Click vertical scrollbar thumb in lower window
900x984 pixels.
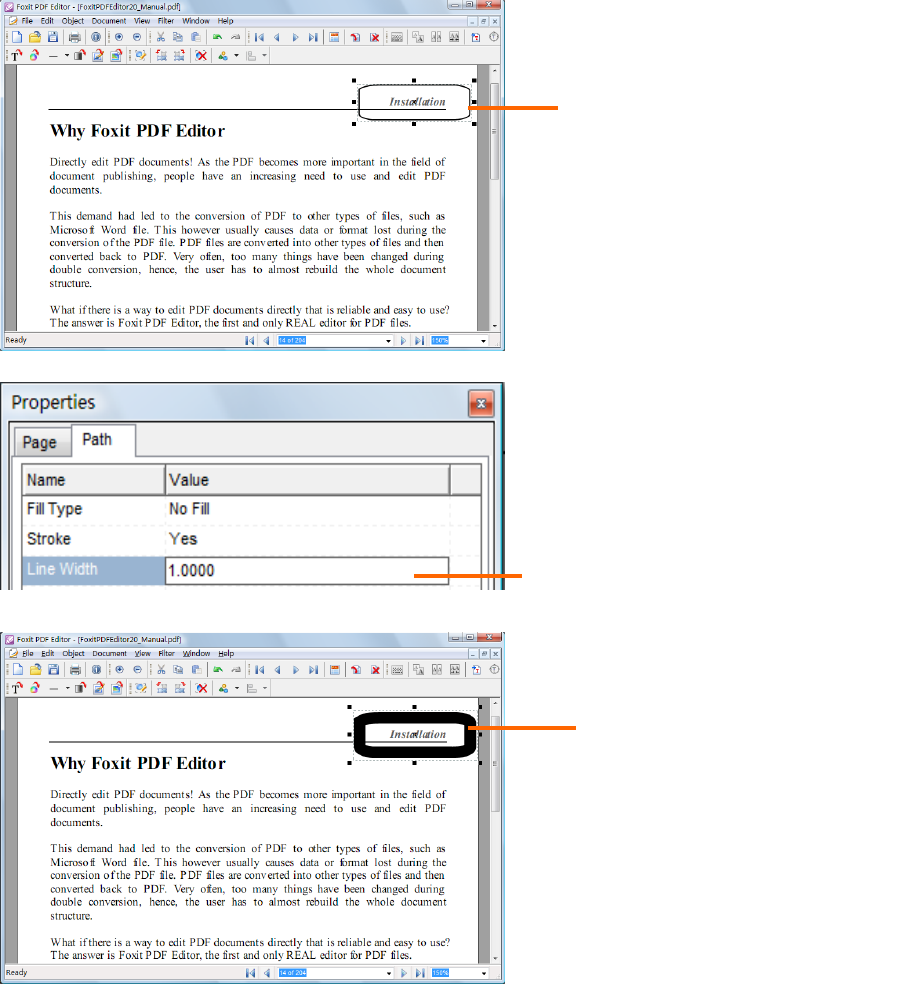[495, 763]
